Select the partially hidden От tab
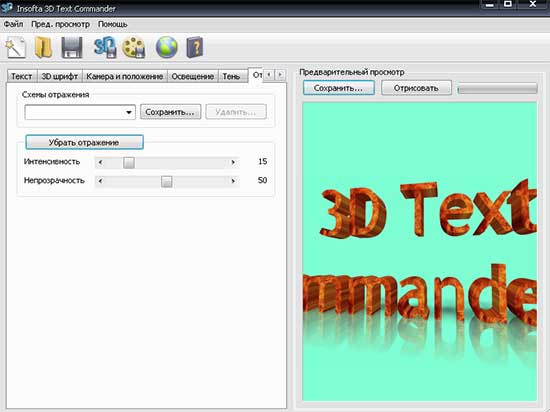The height and width of the screenshot is (412, 550). pyautogui.click(x=257, y=75)
